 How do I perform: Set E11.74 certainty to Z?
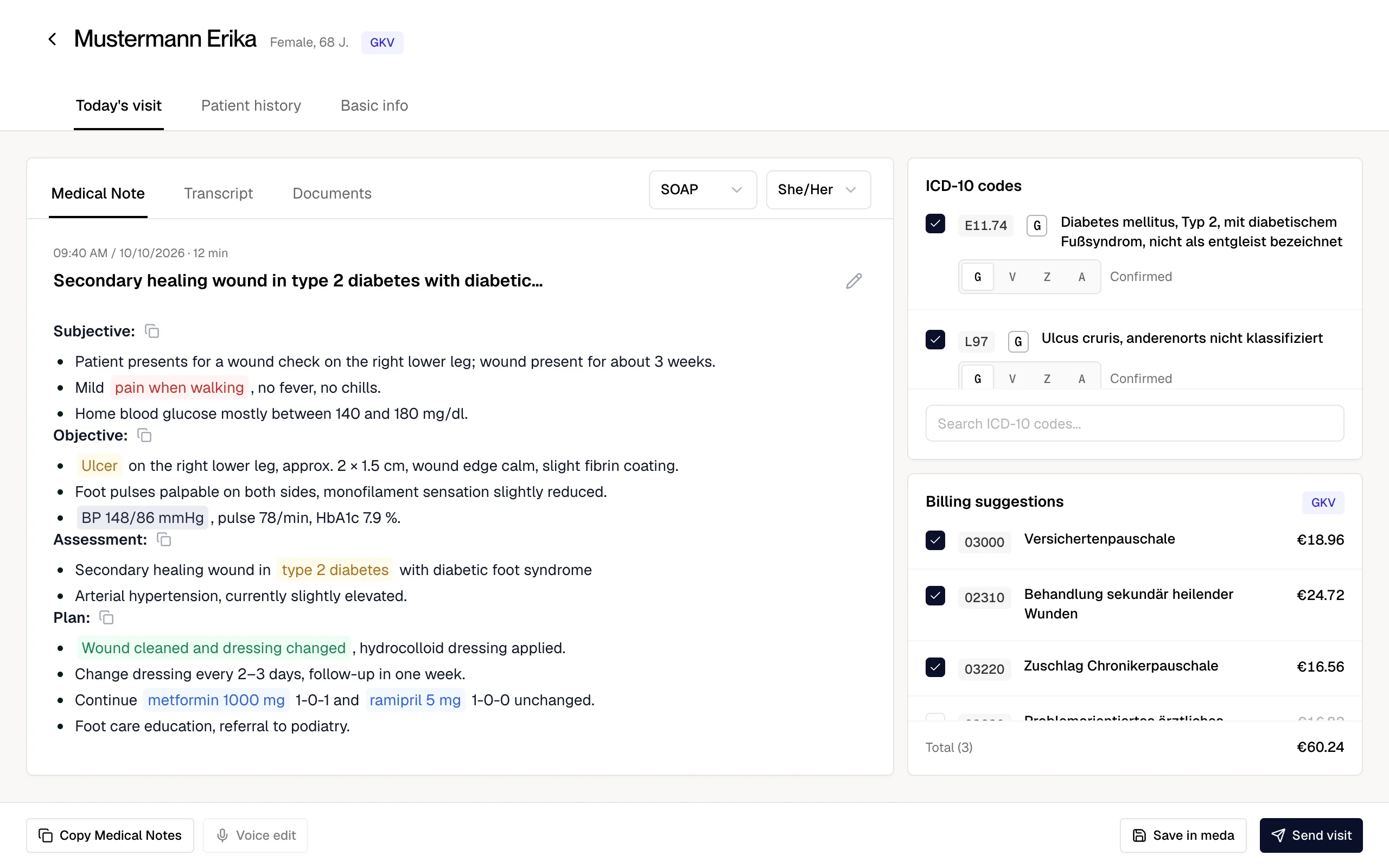tap(1047, 277)
